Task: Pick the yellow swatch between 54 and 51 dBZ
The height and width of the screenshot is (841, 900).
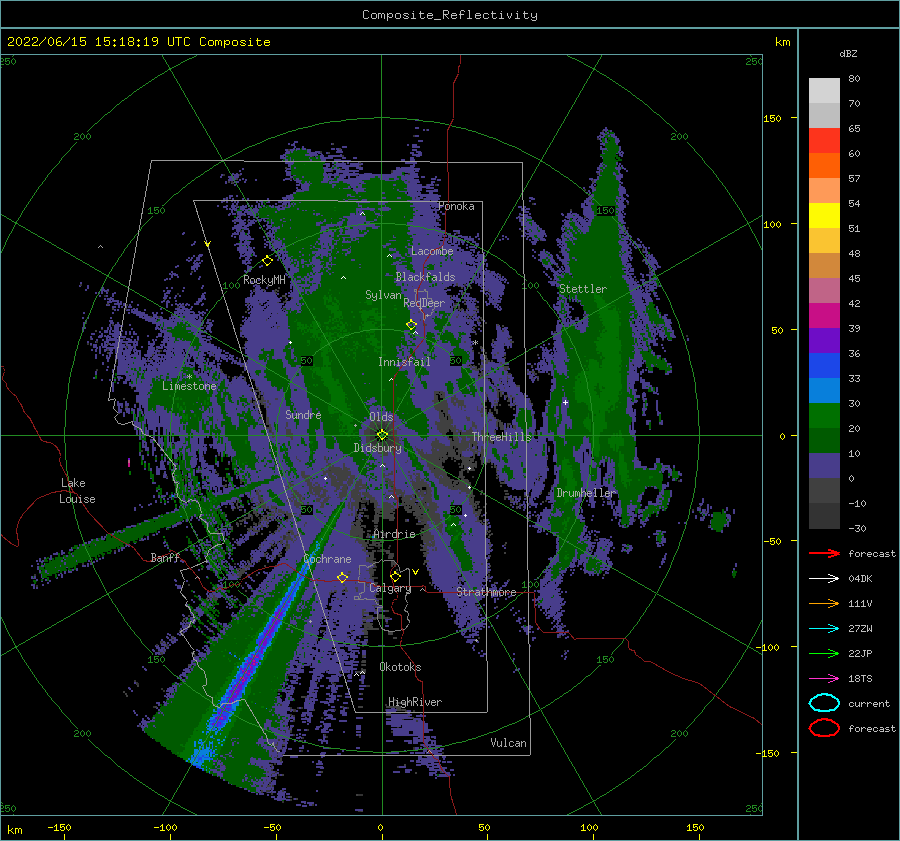Action: tap(824, 216)
